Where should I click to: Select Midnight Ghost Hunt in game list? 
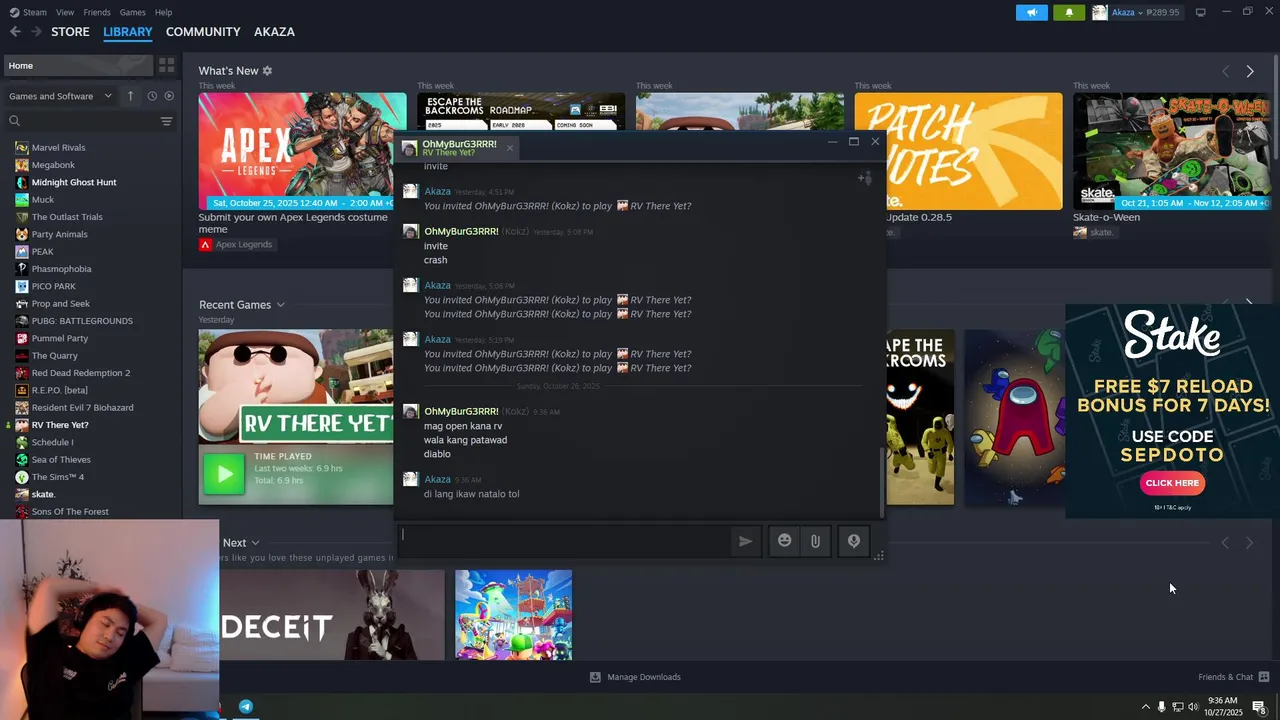[x=73, y=182]
